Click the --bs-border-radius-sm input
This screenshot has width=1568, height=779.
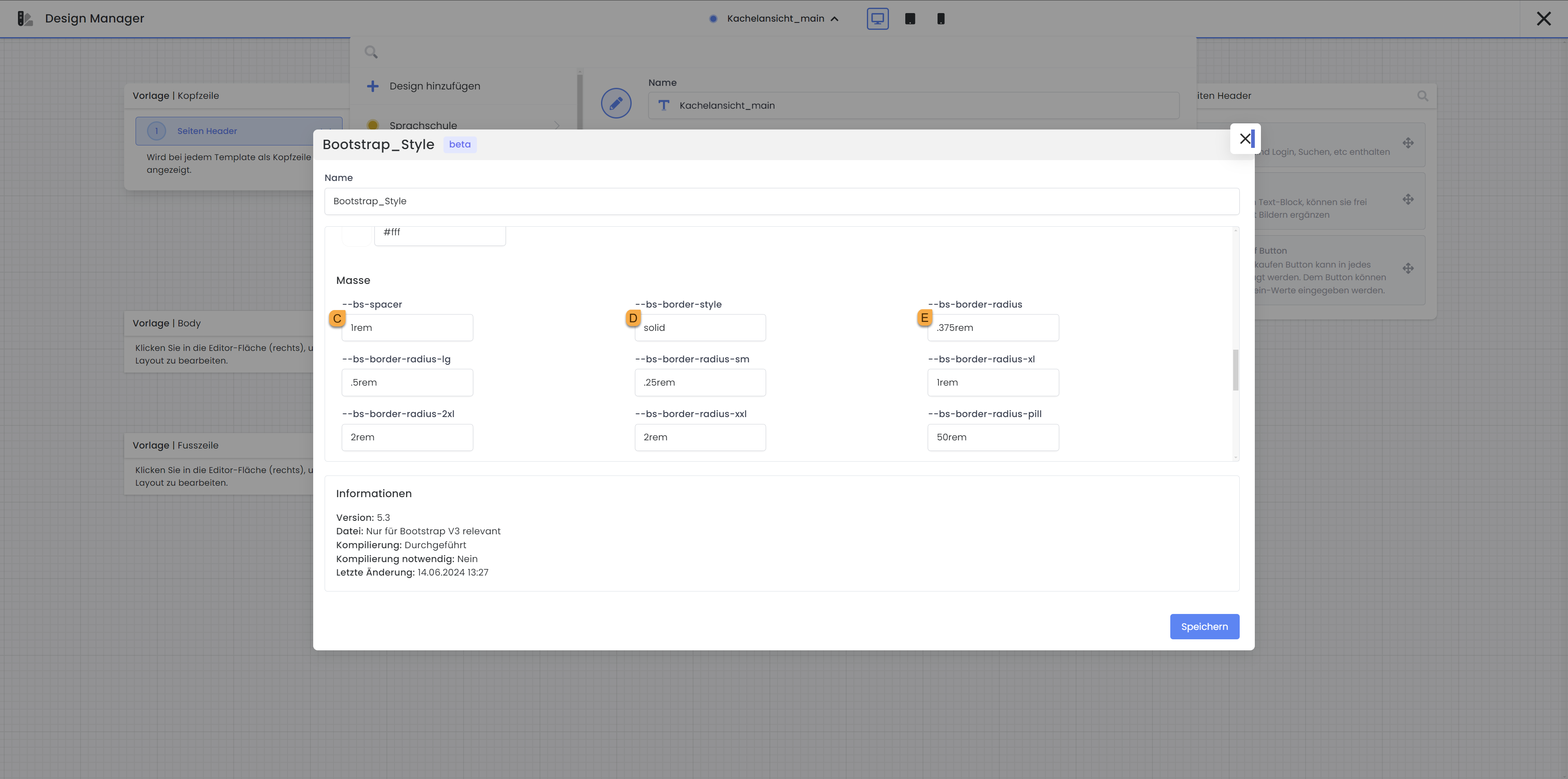700,382
